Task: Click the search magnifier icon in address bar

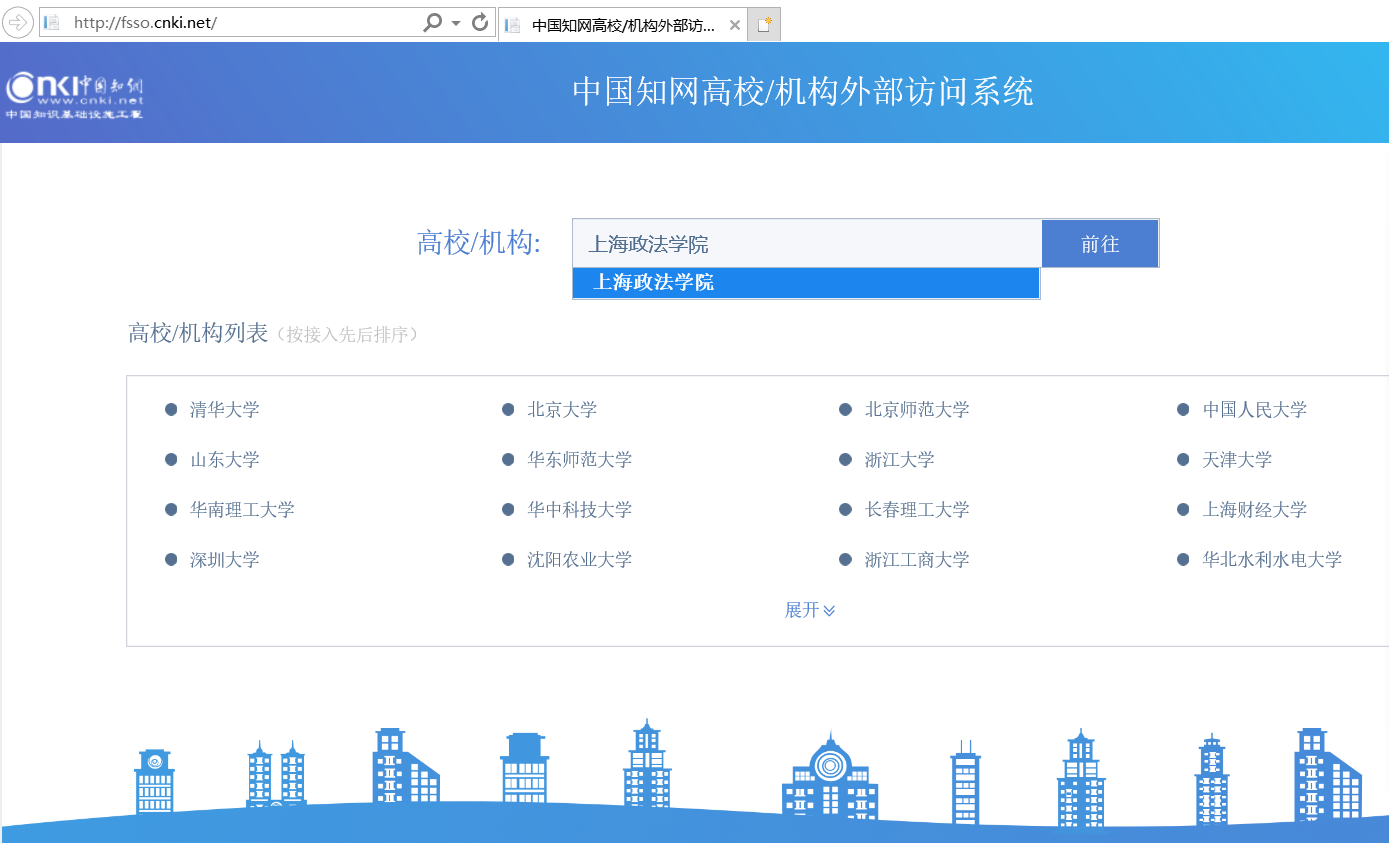Action: click(x=432, y=23)
